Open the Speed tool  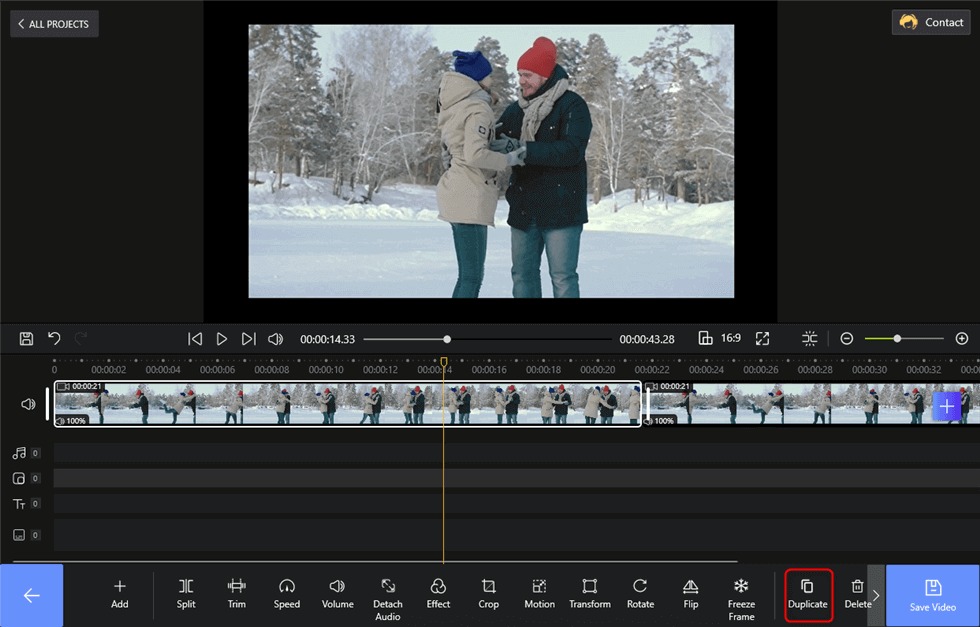287,594
